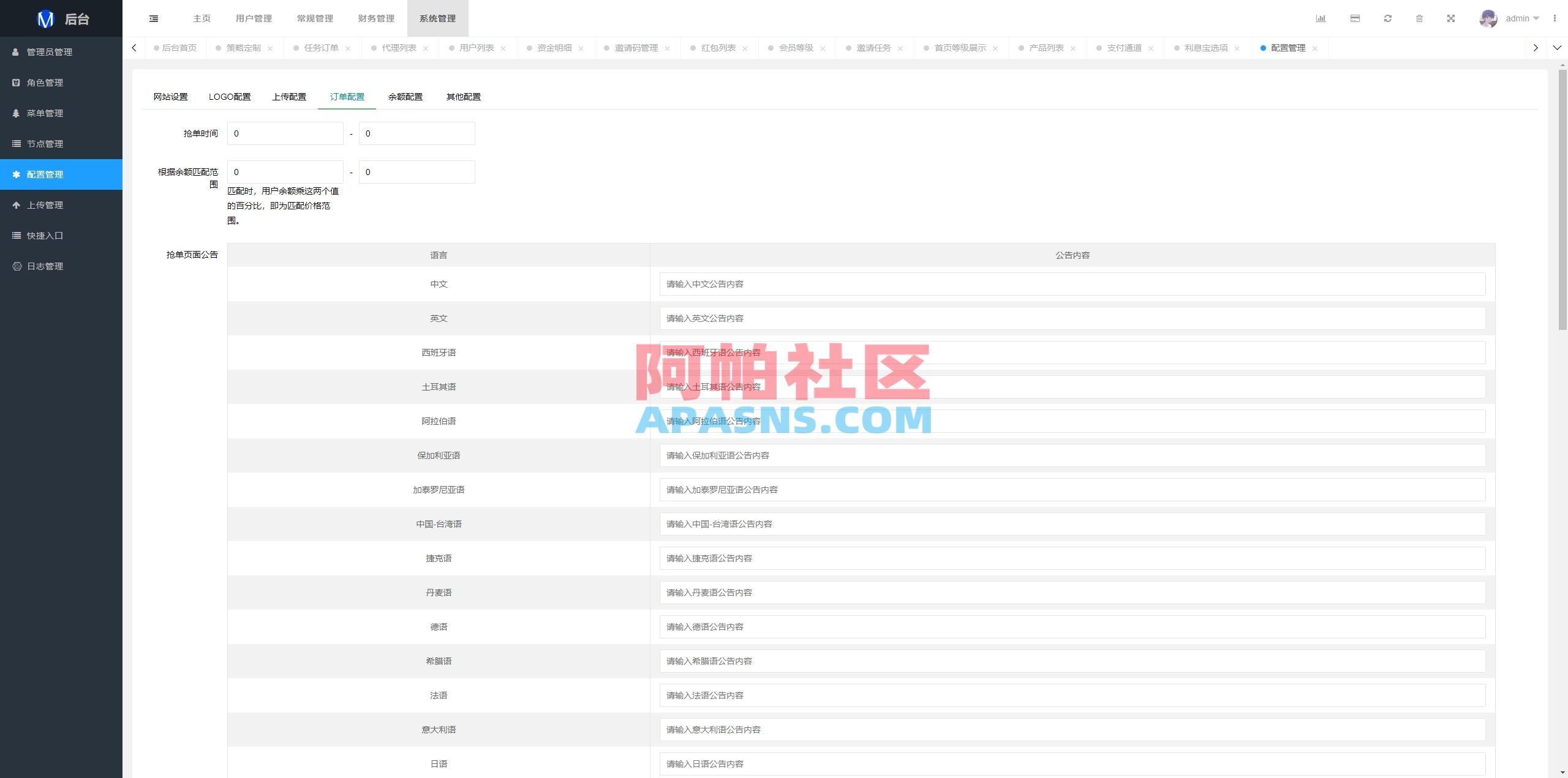Switch to the 余额配置 tab
The height and width of the screenshot is (778, 1568).
405,97
